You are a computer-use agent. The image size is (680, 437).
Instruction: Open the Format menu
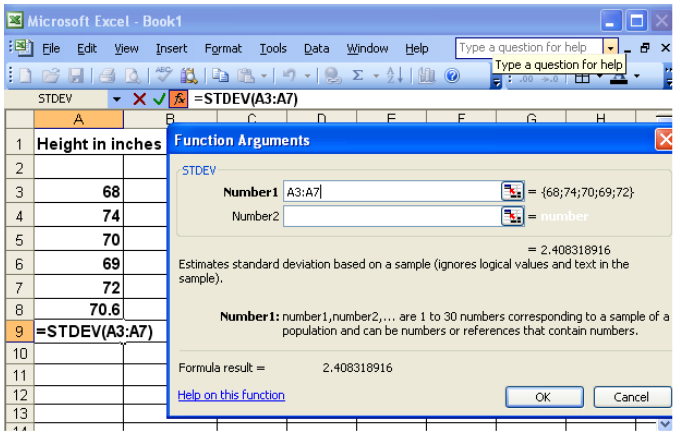(223, 48)
